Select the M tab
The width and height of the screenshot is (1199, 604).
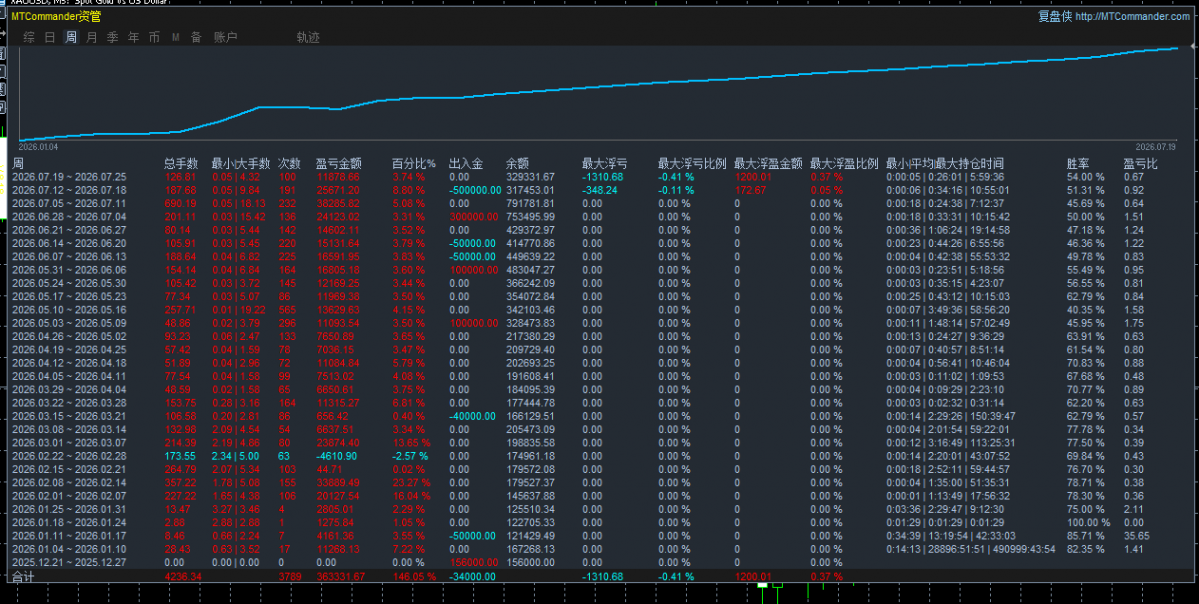(x=175, y=37)
